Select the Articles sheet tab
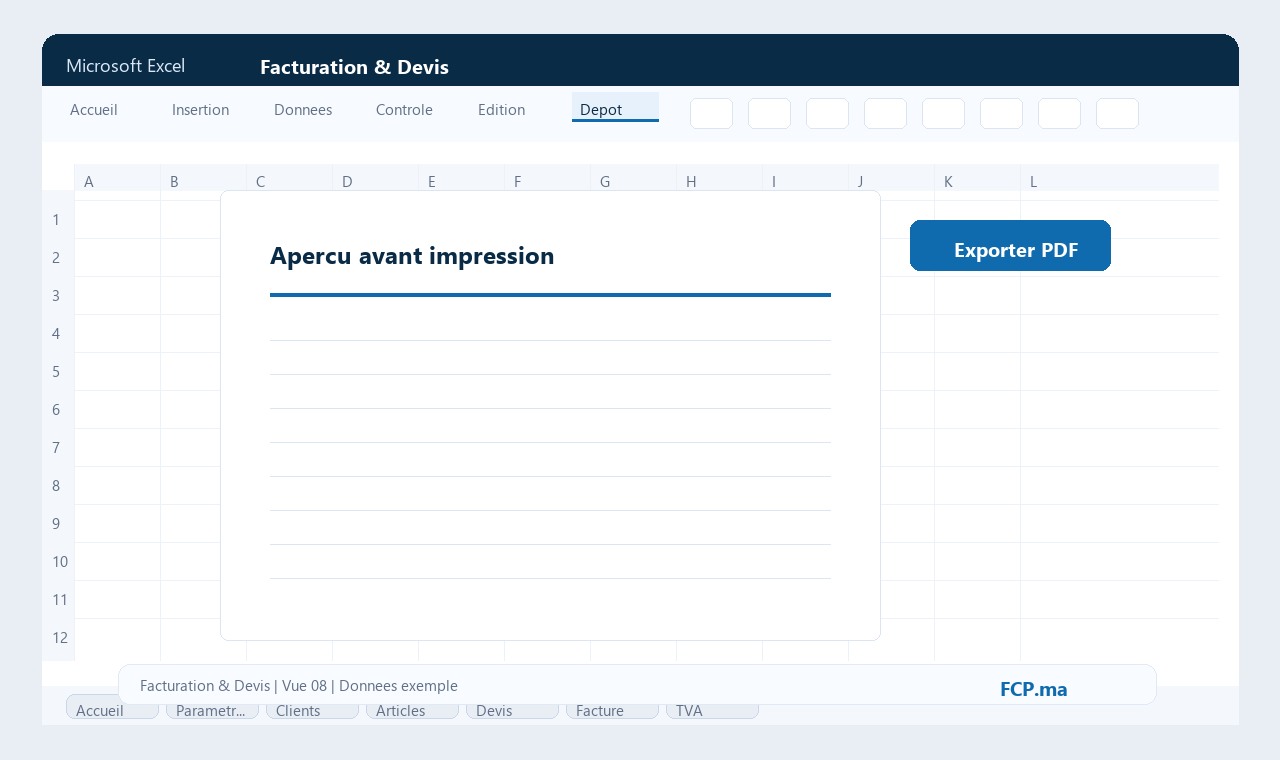This screenshot has height=760, width=1280. (412, 709)
